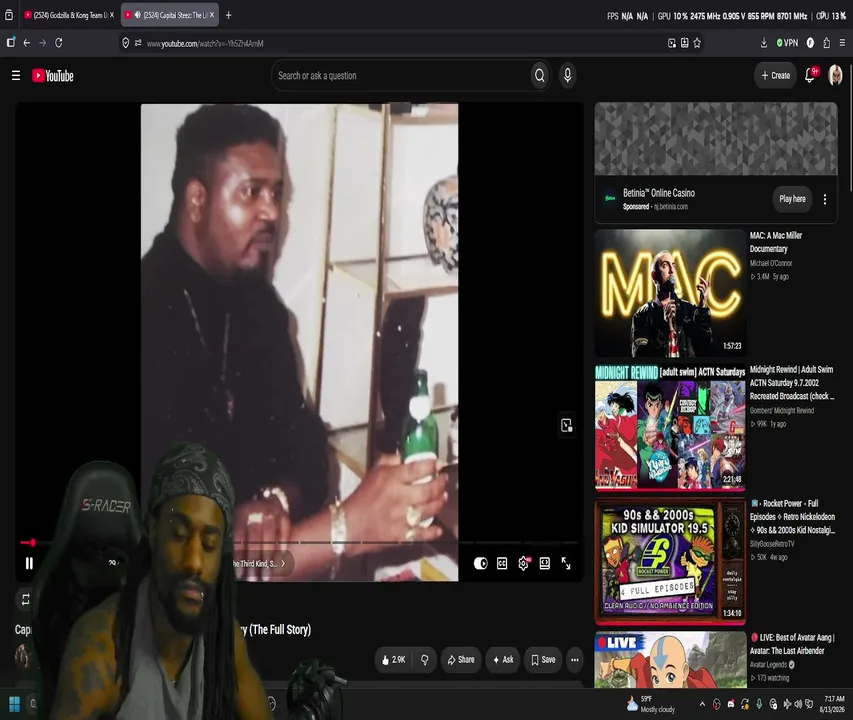Open the Midnight Rewind video thumbnail
This screenshot has height=720, width=853.
point(670,428)
